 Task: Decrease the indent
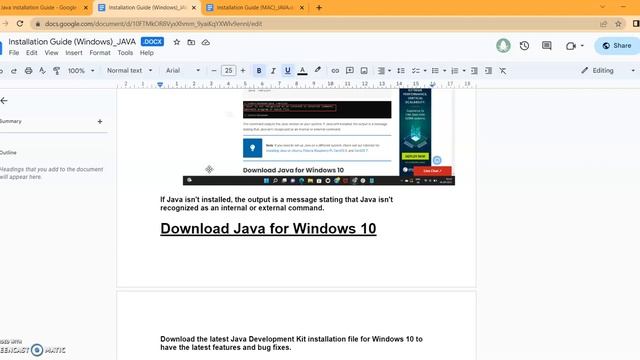click(474, 71)
